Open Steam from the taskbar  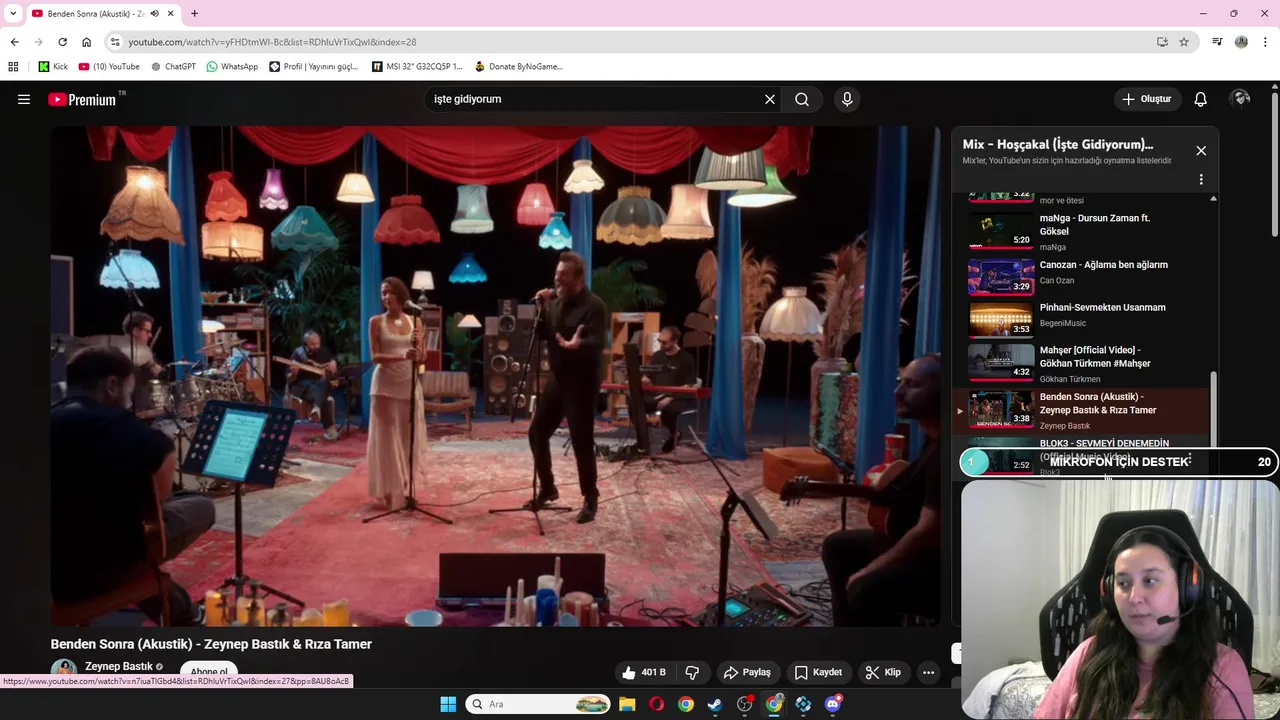(x=715, y=704)
